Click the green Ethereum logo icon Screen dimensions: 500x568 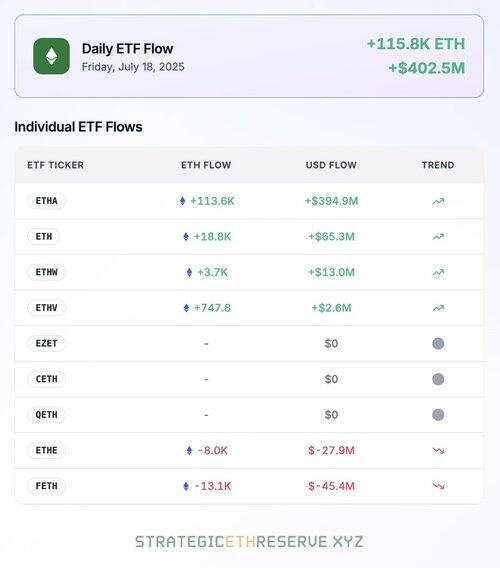click(51, 56)
